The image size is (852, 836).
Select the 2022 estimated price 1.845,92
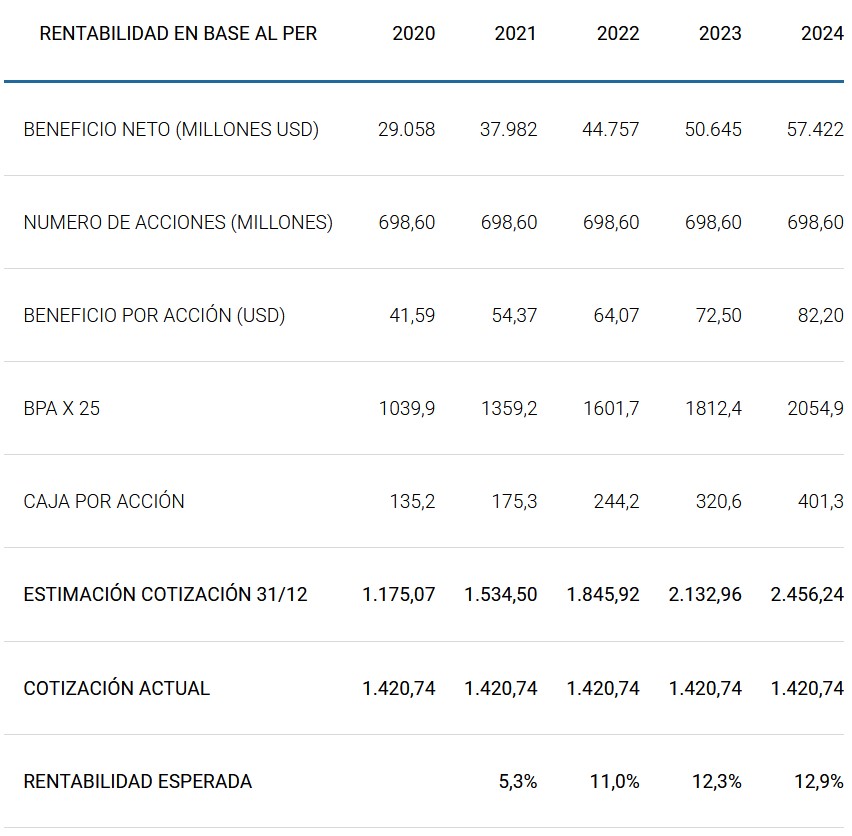click(603, 595)
